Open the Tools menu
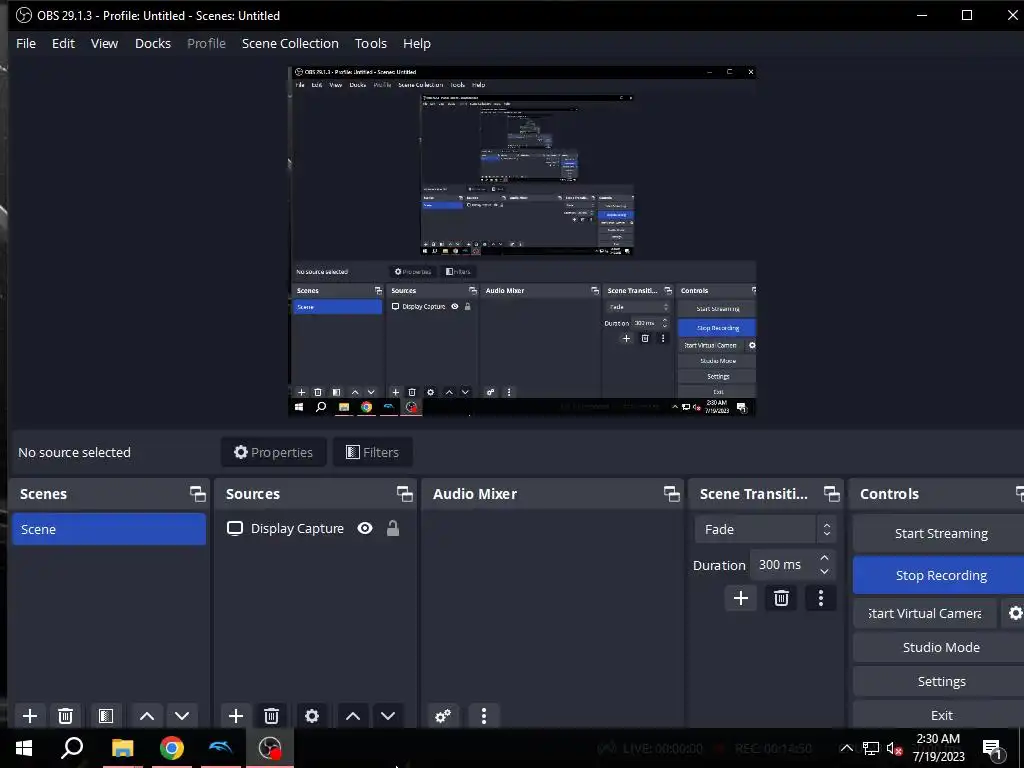This screenshot has height=768, width=1024. coord(371,44)
